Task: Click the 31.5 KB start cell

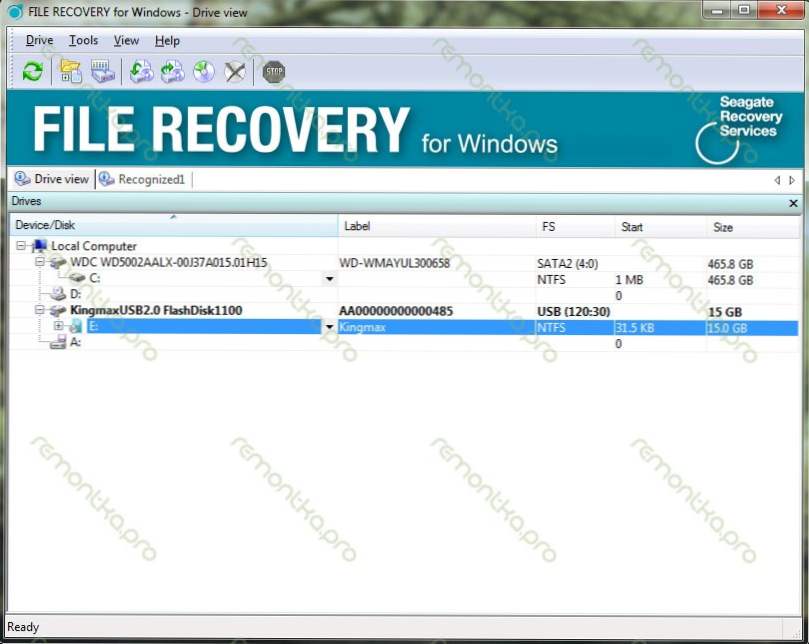Action: (635, 328)
